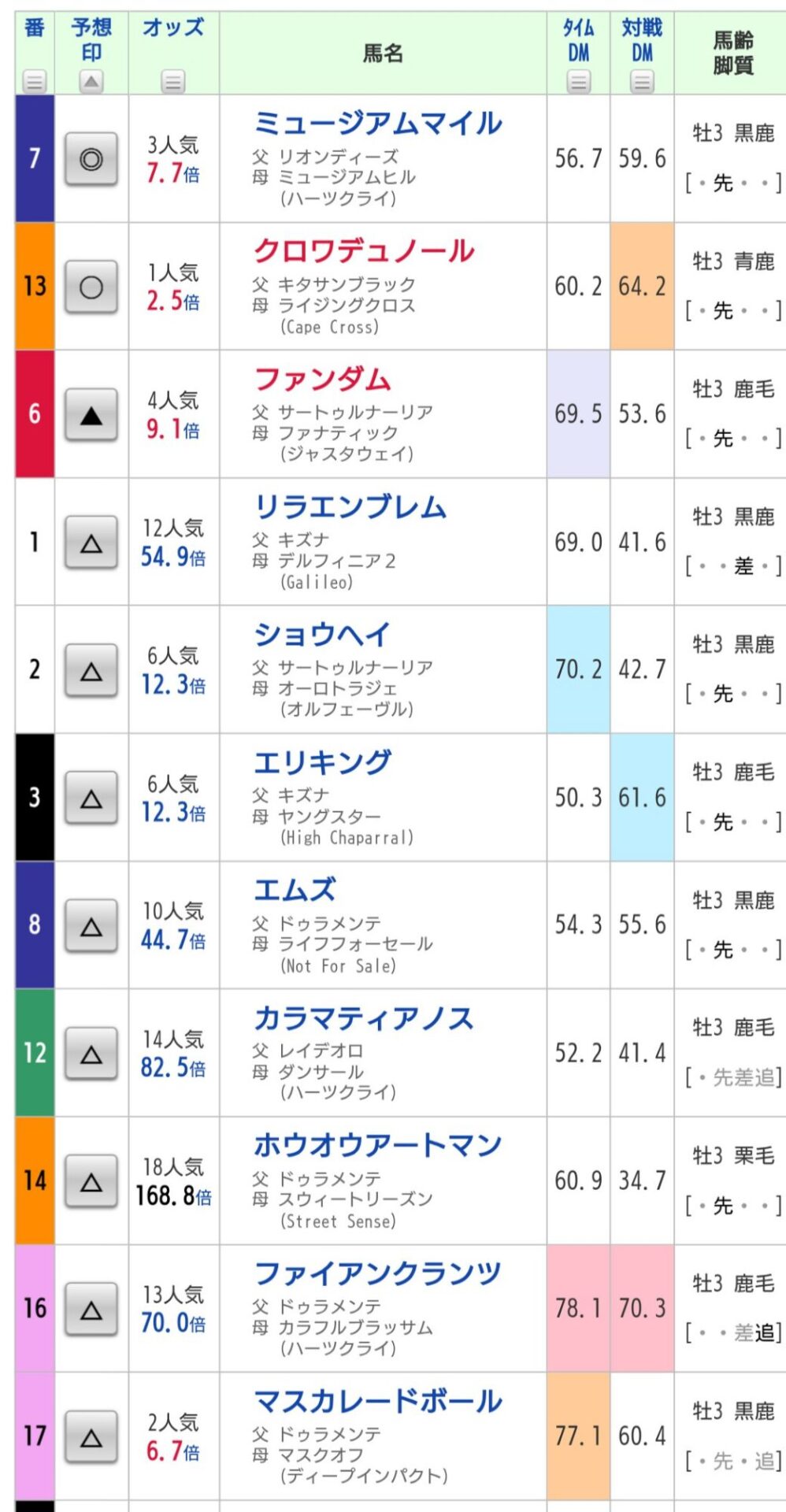
Task: Click the pink 78.1 タイムDM cell
Action: pos(579,1308)
